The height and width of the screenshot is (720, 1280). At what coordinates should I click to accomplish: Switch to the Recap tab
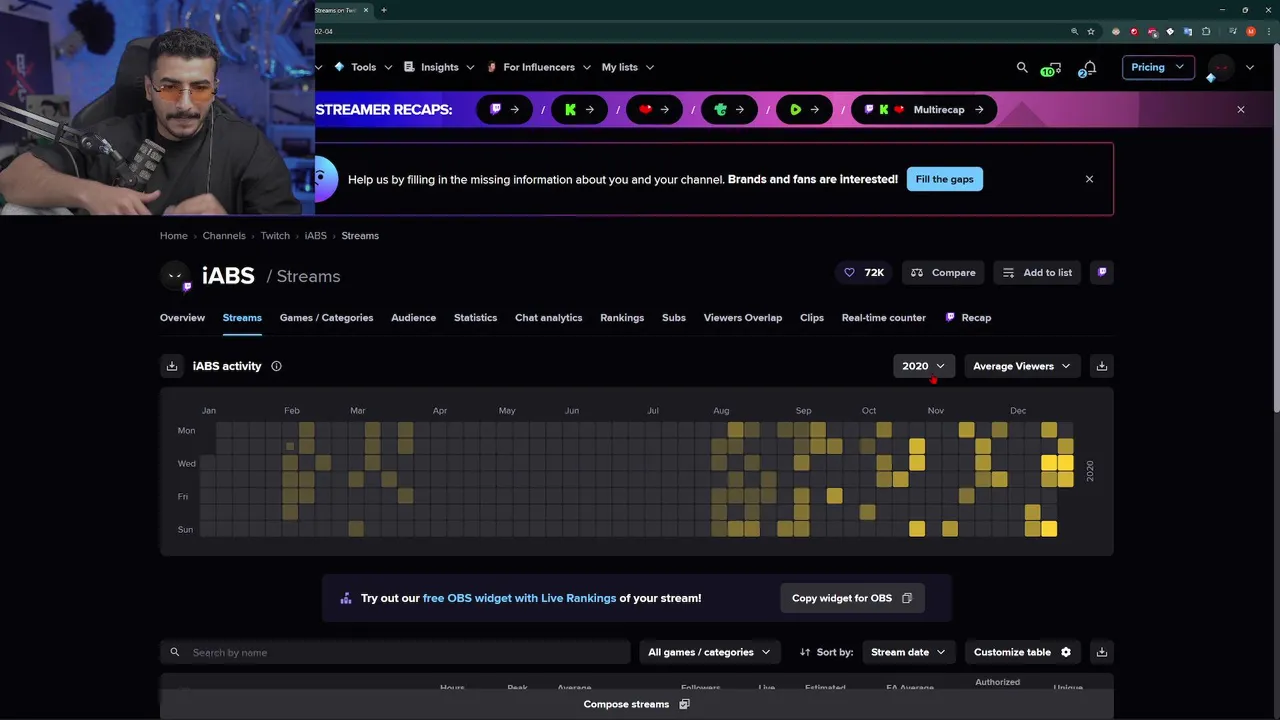tap(968, 318)
